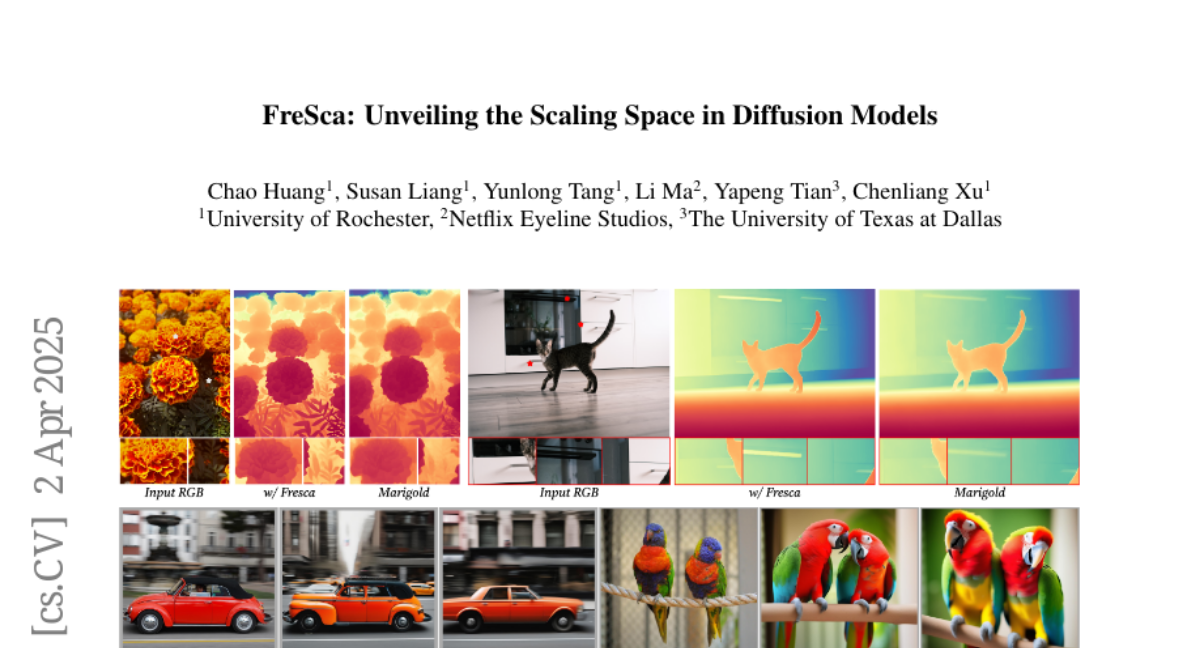The image size is (1200, 648).
Task: Select the cat depth map labeled w/ Fresca
Action: [775, 363]
